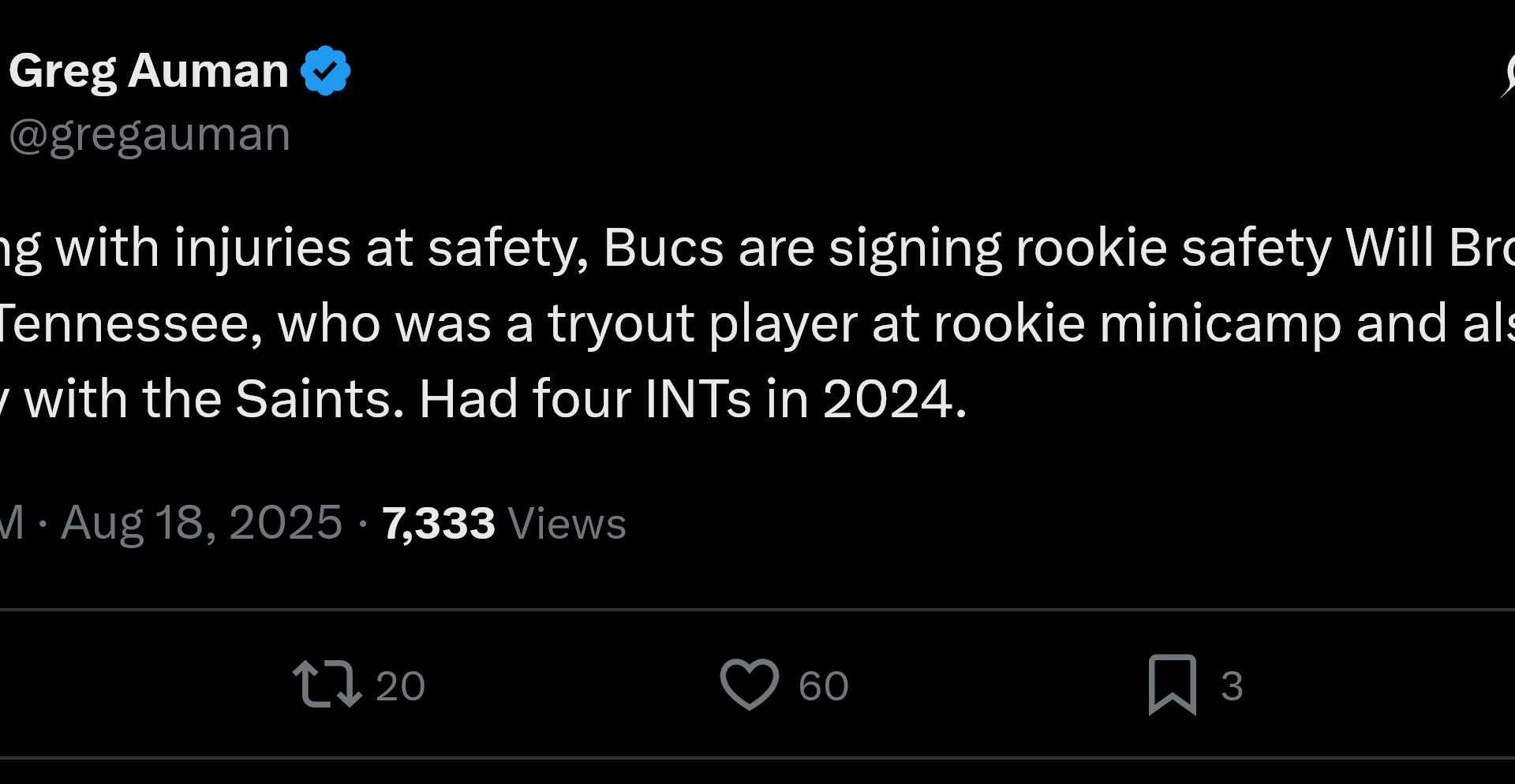Click the 3 bookmarks count
Viewport: 1515px width, 784px height.
pyautogui.click(x=1231, y=685)
